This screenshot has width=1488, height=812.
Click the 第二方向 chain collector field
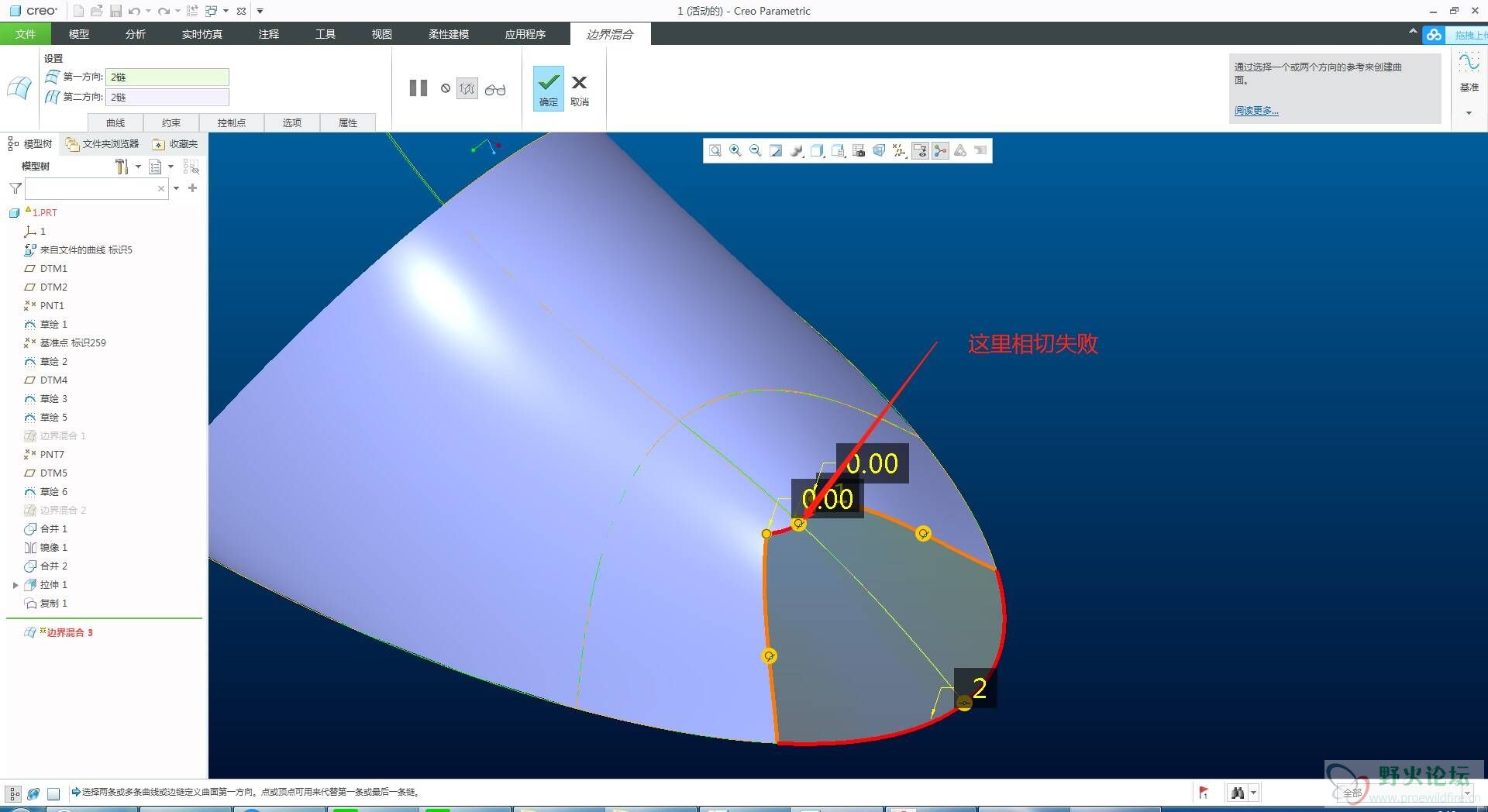point(167,97)
